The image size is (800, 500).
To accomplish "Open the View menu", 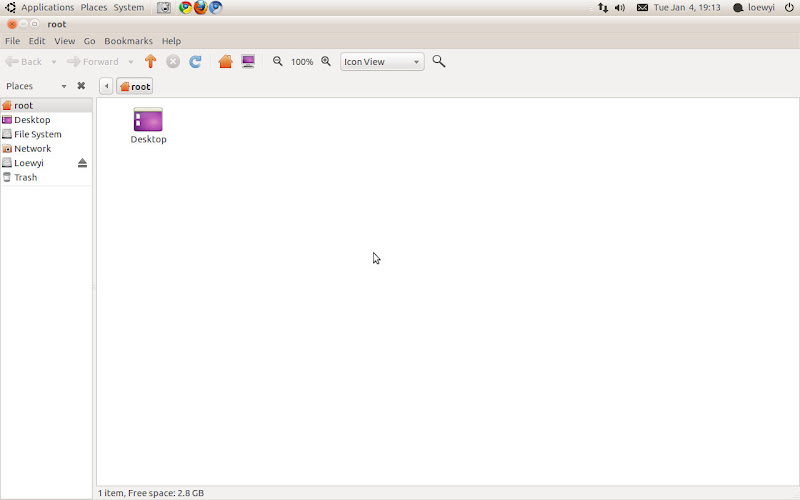I will click(65, 41).
